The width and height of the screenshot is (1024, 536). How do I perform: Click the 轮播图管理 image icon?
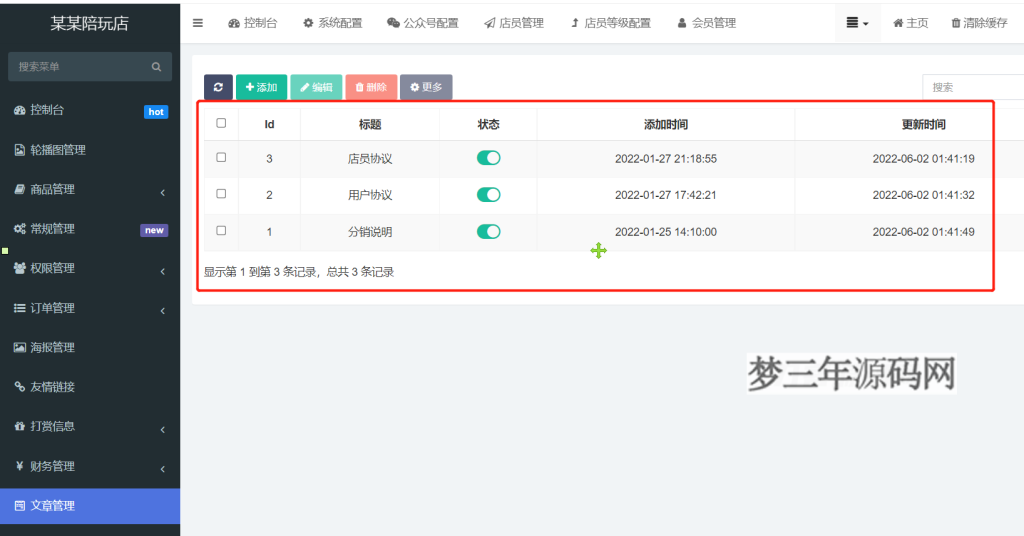[x=20, y=150]
